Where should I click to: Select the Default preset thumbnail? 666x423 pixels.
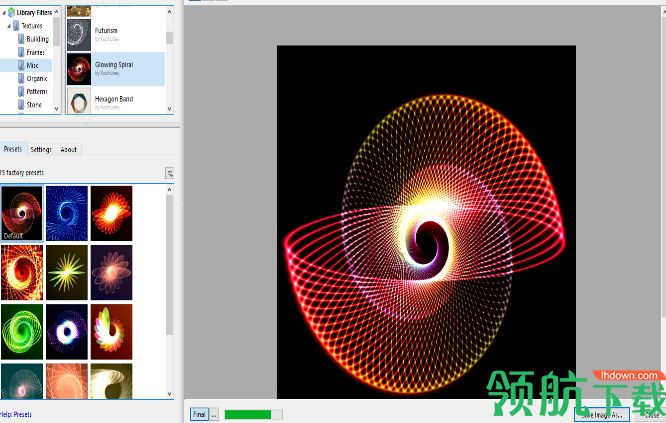click(22, 213)
